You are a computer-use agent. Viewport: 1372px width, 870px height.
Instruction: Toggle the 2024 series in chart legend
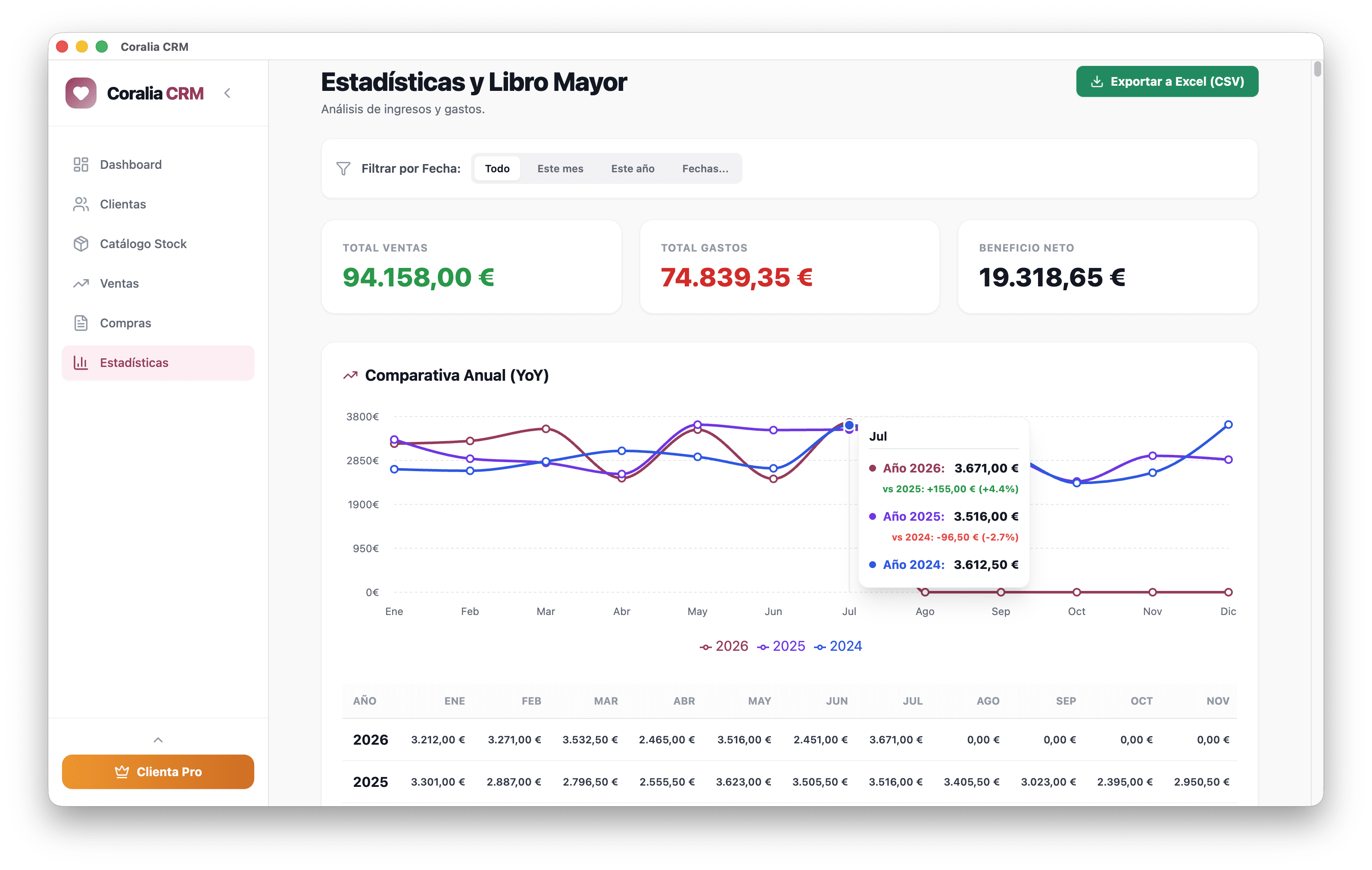point(838,646)
